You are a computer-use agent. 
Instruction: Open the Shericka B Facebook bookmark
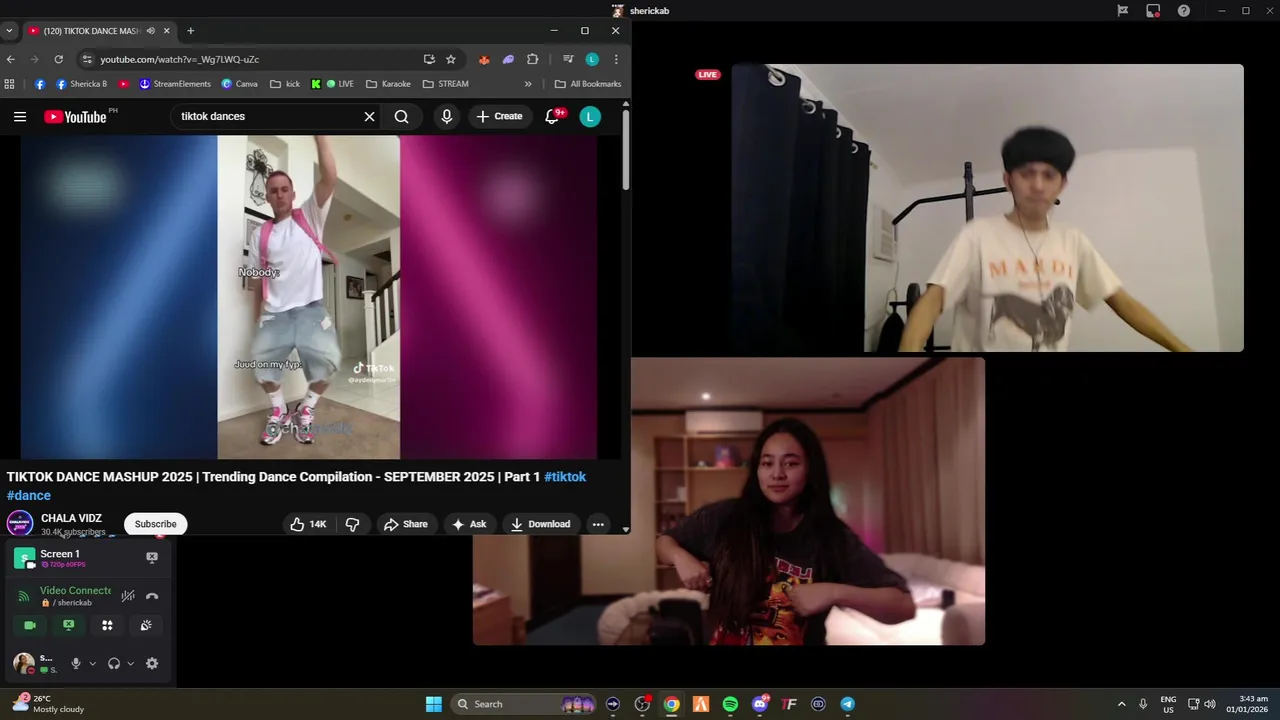82,84
